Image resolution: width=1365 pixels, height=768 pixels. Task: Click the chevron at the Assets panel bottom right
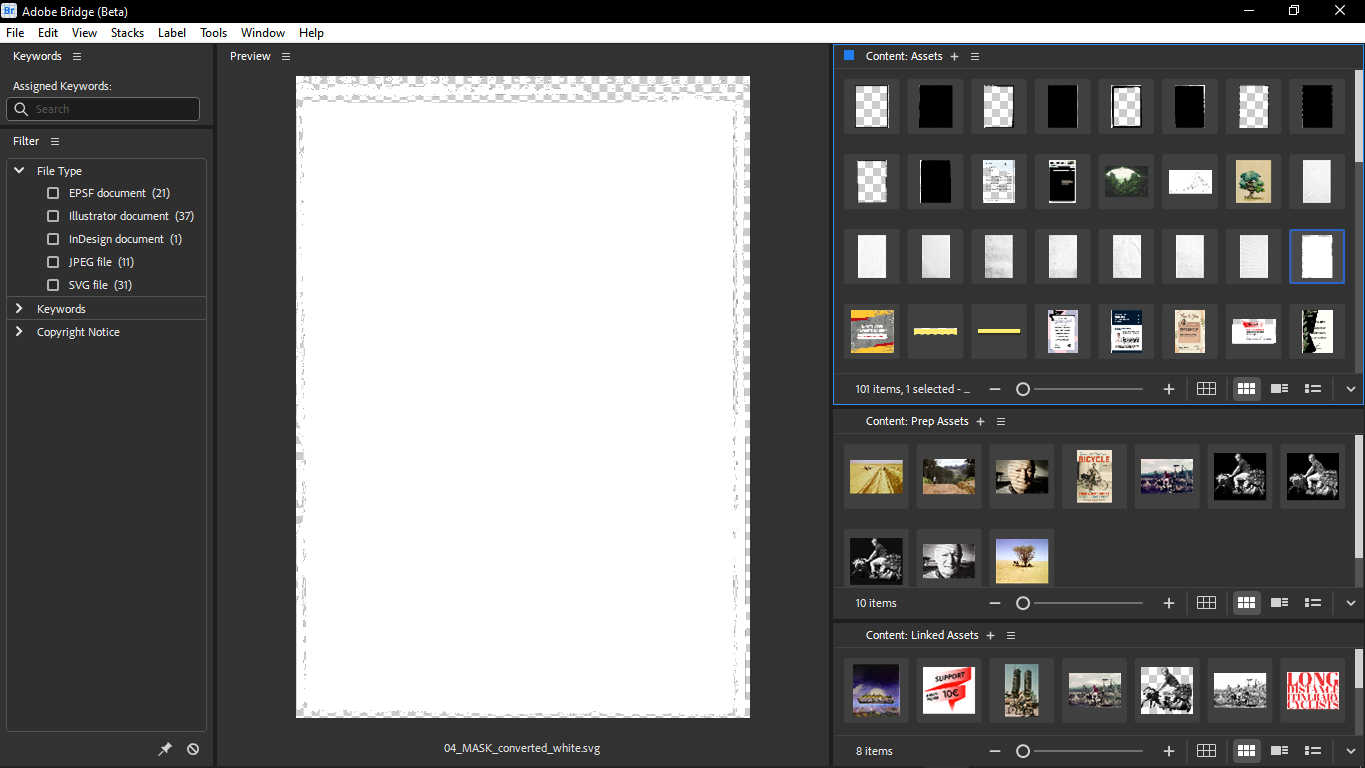tap(1350, 388)
